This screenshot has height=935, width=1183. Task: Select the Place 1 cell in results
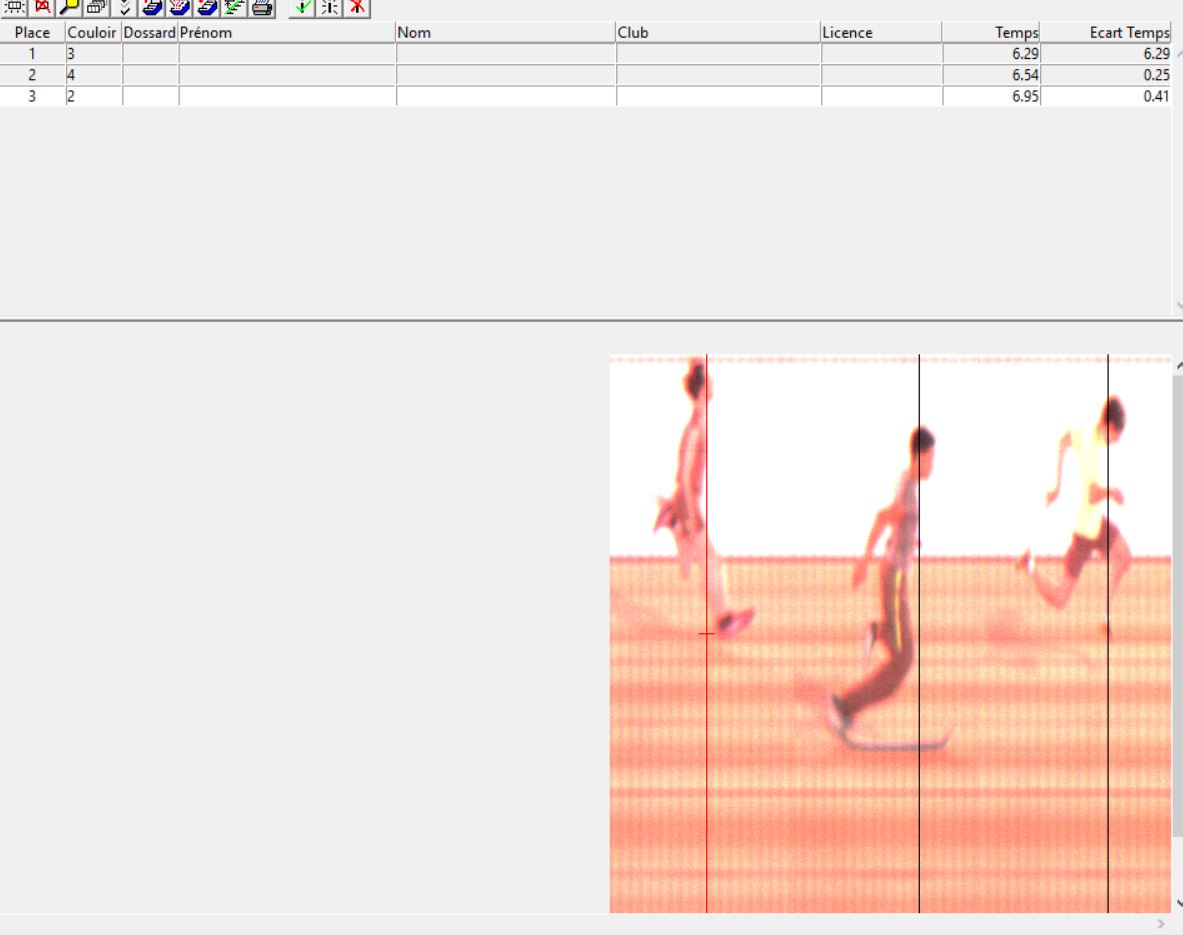pyautogui.click(x=32, y=54)
